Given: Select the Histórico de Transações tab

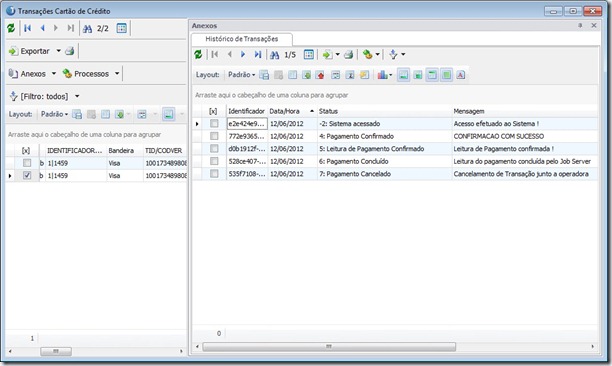Looking at the screenshot, I should 242,39.
